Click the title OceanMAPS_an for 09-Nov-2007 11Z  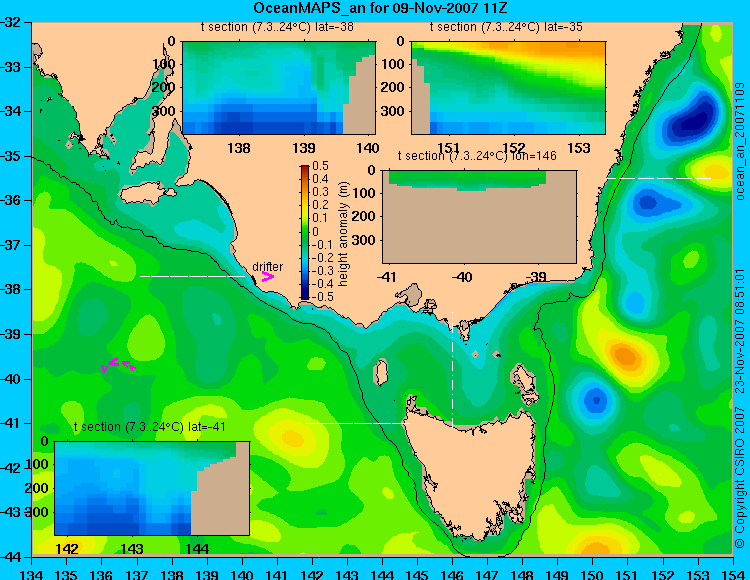point(380,8)
